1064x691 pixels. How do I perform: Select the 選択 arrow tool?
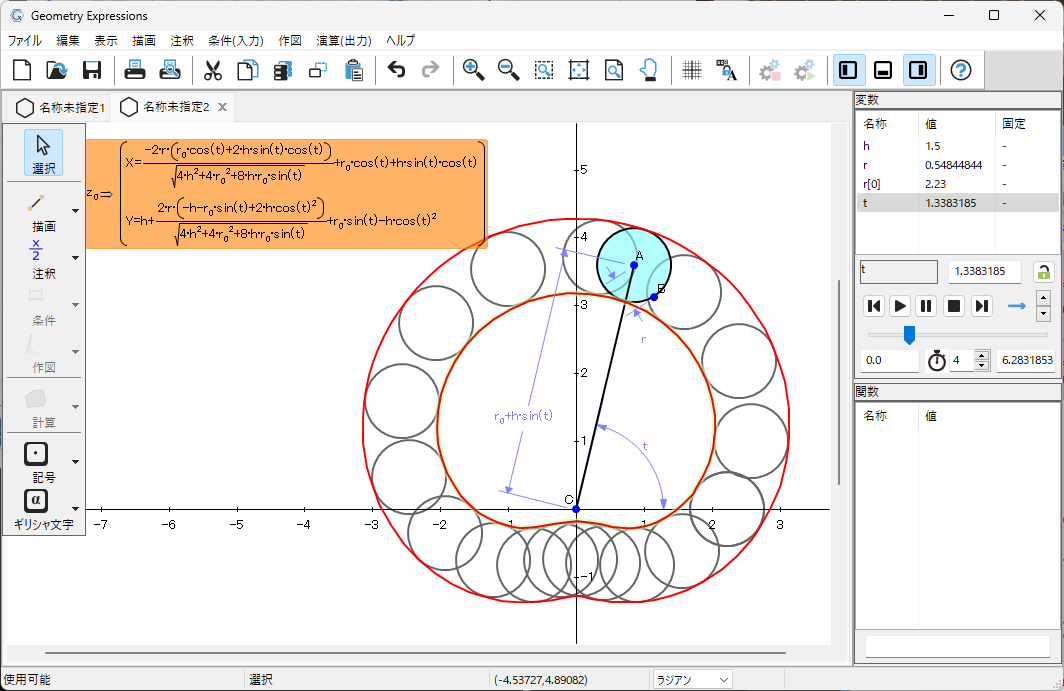43,152
